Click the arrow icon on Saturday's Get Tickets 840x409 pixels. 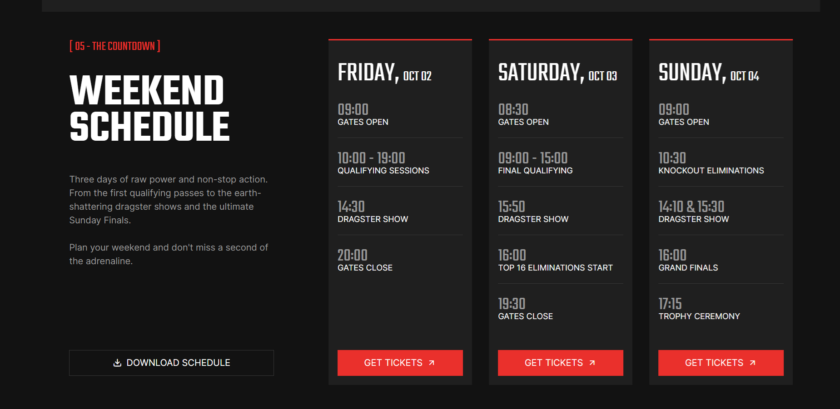coord(592,363)
